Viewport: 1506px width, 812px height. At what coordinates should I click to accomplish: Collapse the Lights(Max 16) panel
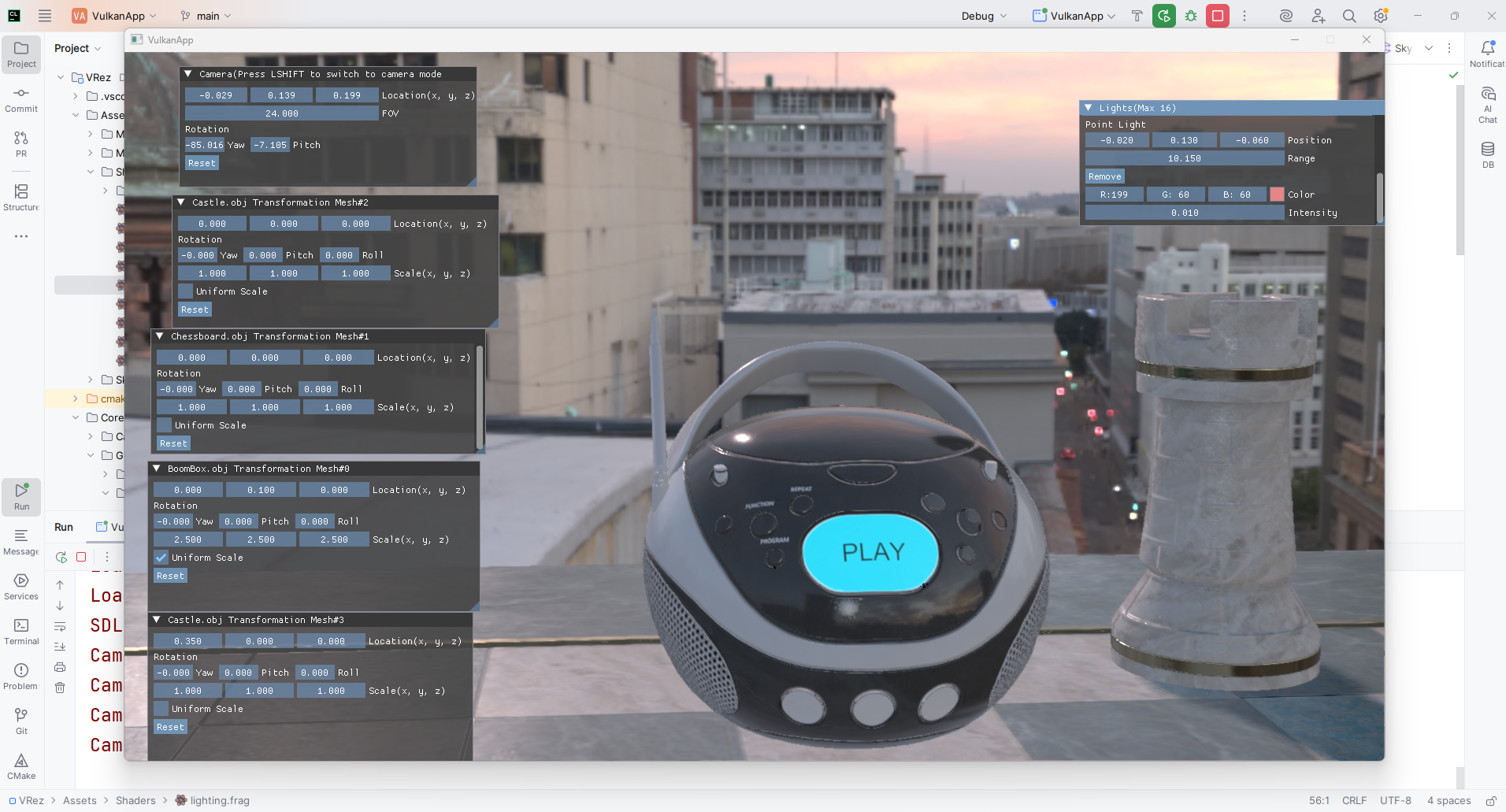[x=1089, y=108]
